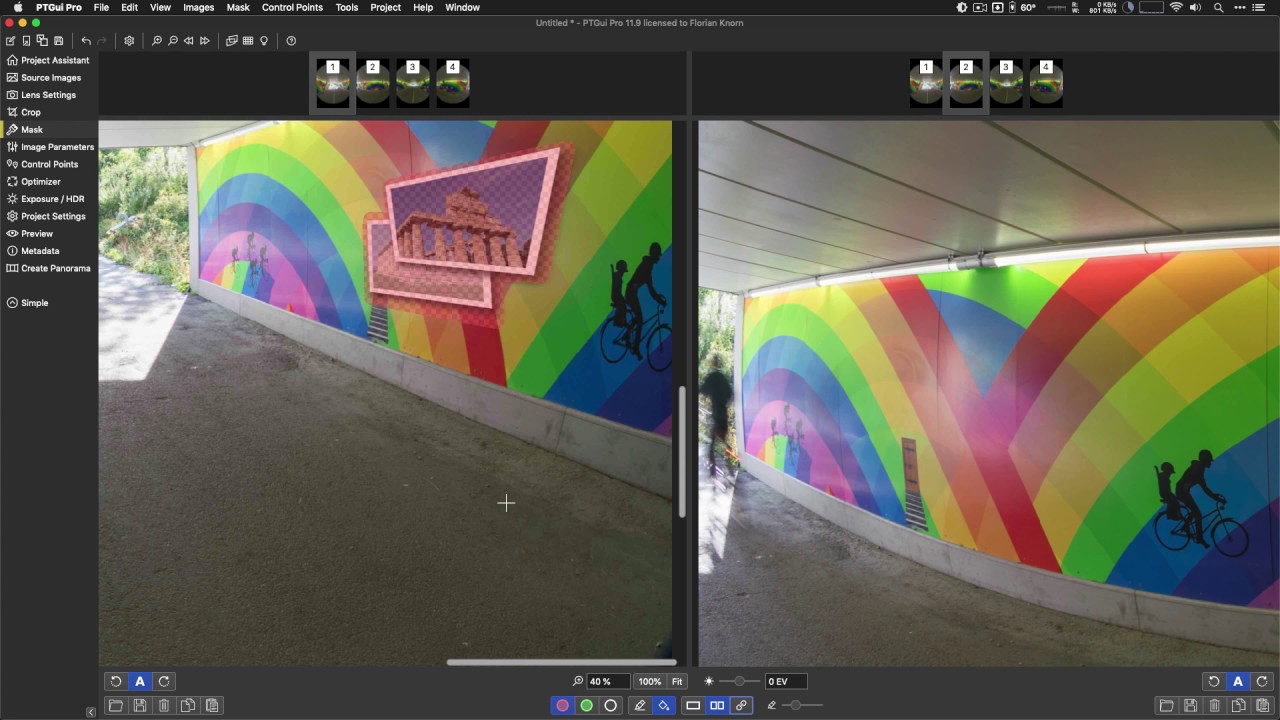
Task: Open the Wi-Fi status in menu bar
Action: coord(1176,7)
